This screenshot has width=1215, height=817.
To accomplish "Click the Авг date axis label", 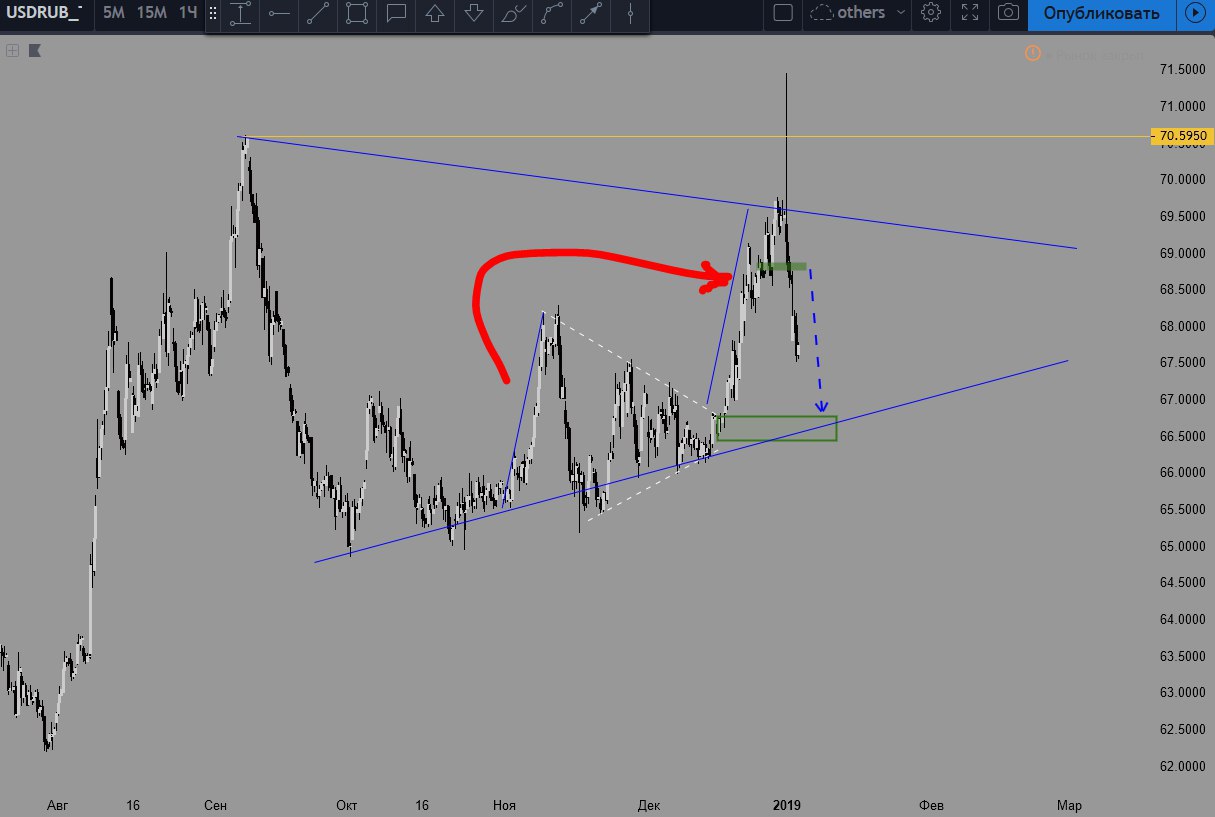I will (59, 804).
